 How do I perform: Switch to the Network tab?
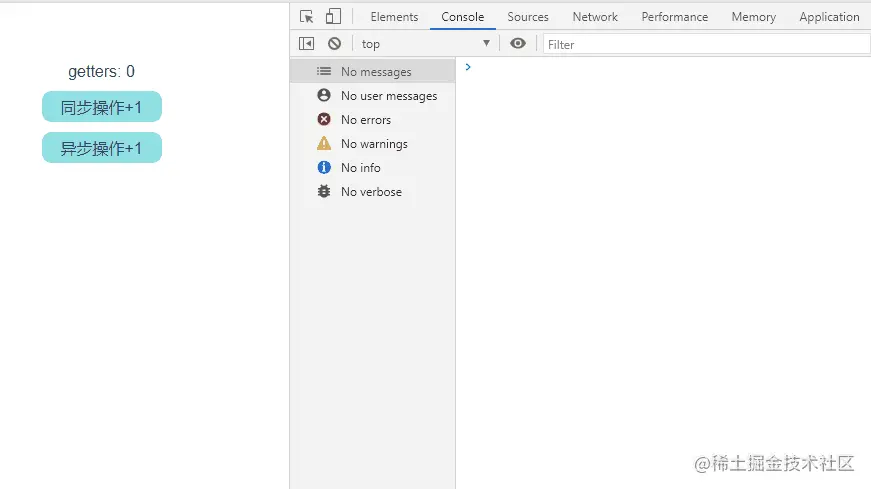(595, 17)
